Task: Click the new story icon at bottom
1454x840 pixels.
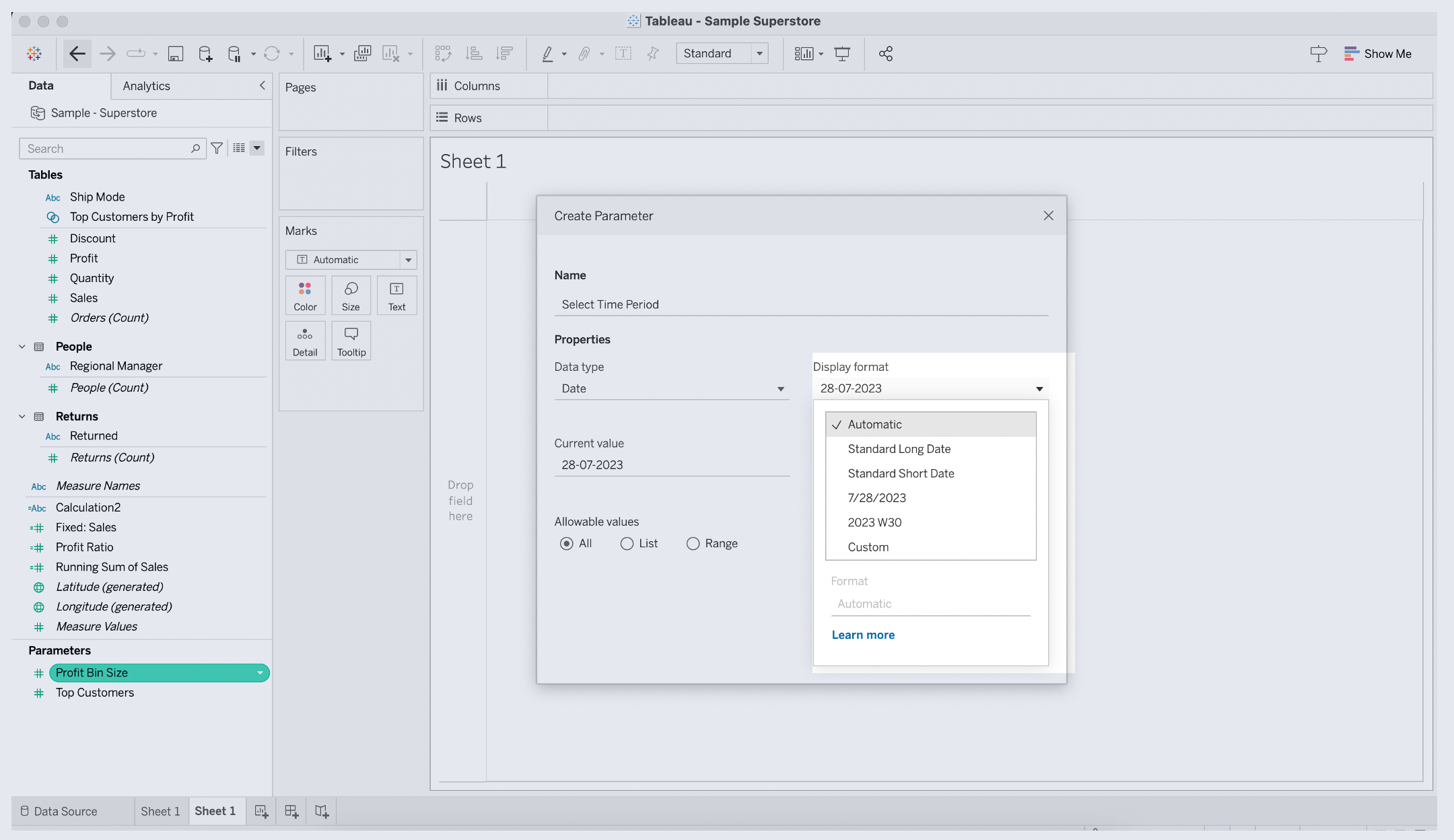Action: point(322,812)
